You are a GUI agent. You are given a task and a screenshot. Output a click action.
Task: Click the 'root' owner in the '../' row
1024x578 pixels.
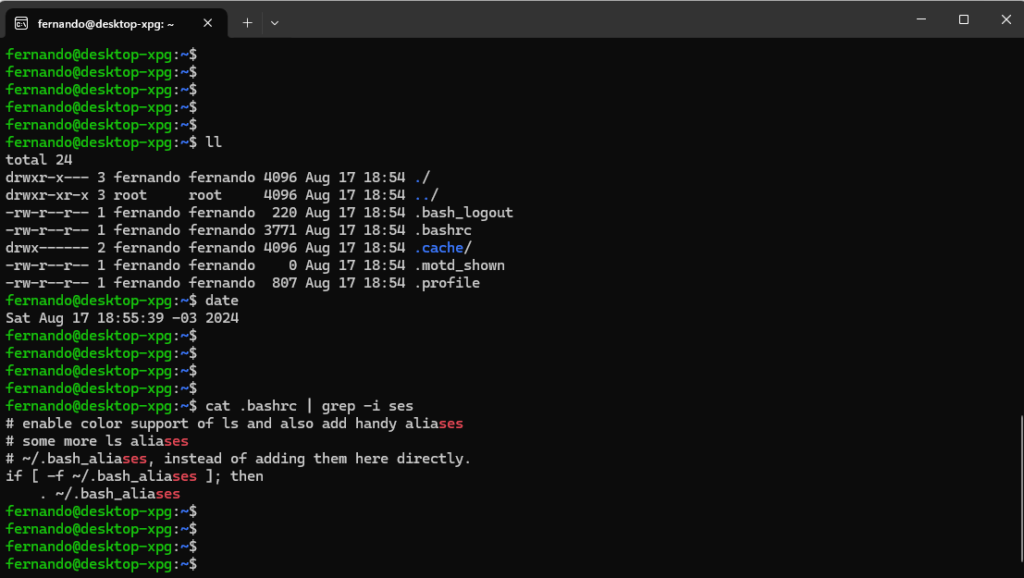point(131,195)
